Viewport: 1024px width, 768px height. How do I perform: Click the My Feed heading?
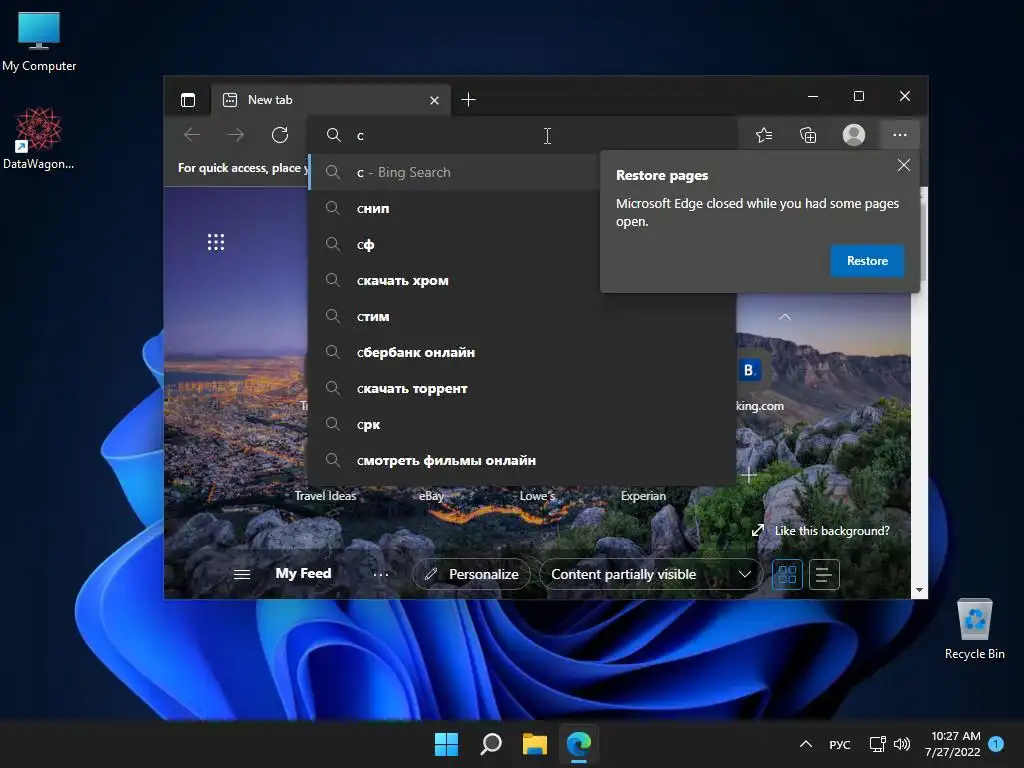(x=303, y=573)
